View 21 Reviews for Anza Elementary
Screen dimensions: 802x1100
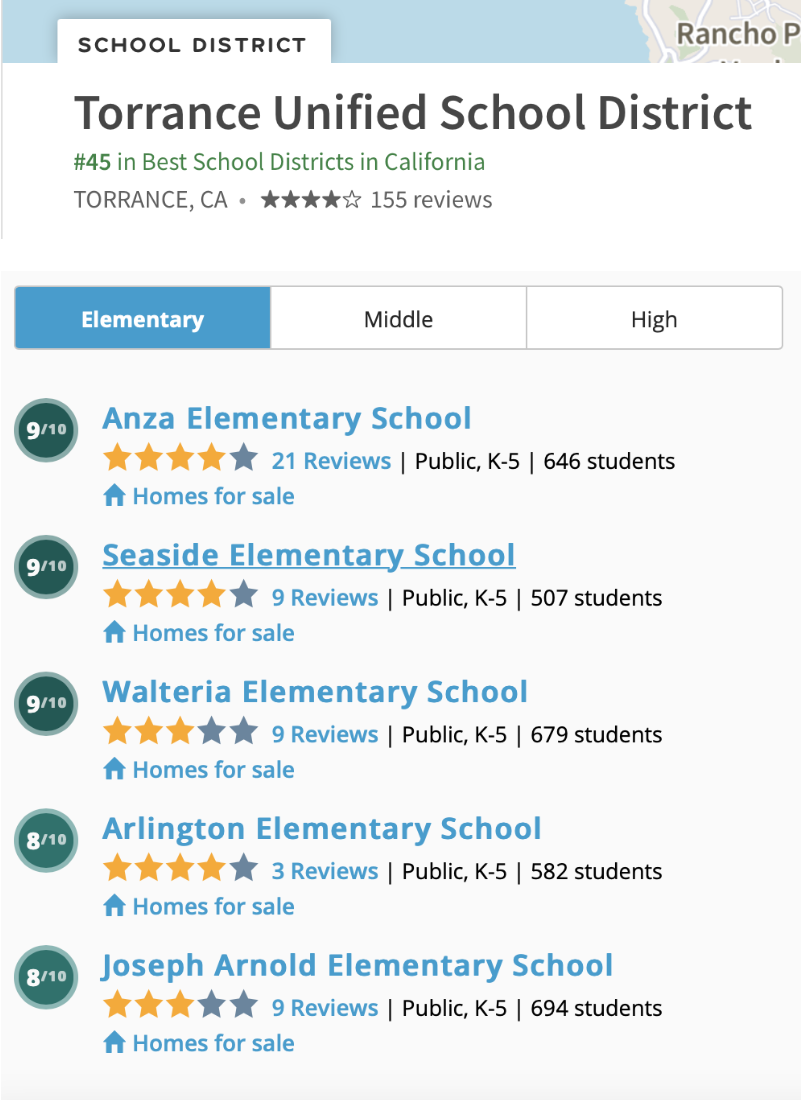(331, 461)
